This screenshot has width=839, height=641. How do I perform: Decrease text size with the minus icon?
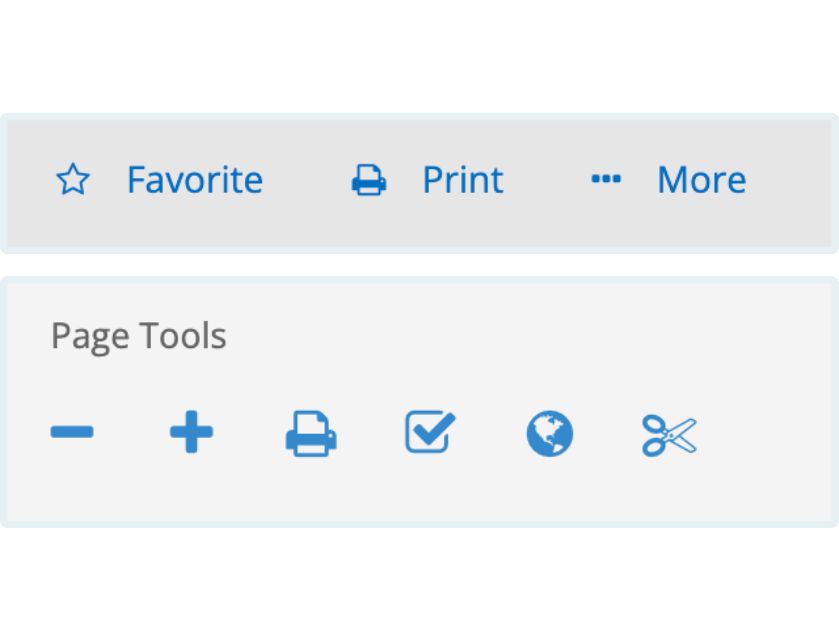pos(72,433)
